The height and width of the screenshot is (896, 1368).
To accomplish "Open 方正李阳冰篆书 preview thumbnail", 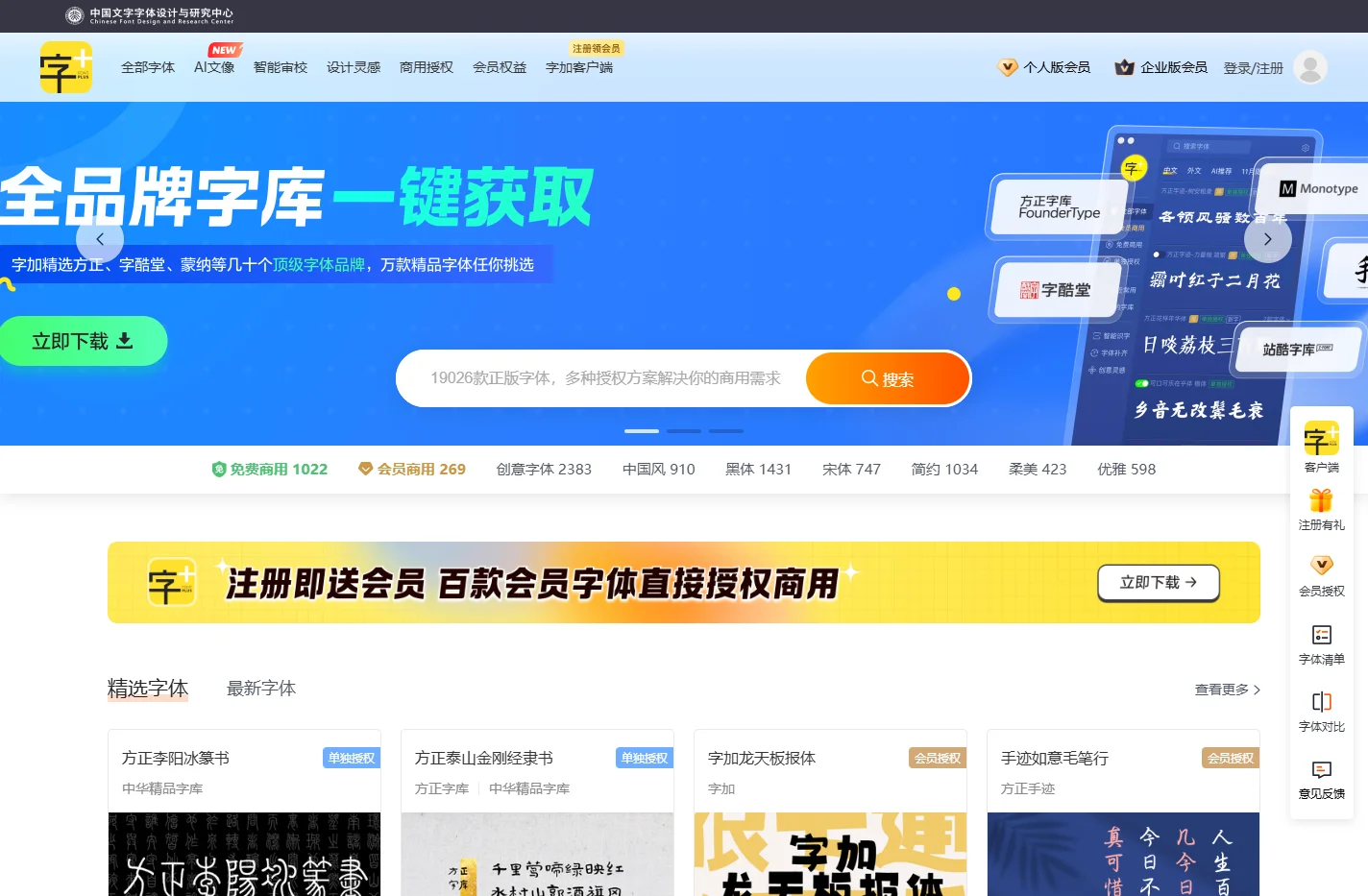I will tap(245, 855).
